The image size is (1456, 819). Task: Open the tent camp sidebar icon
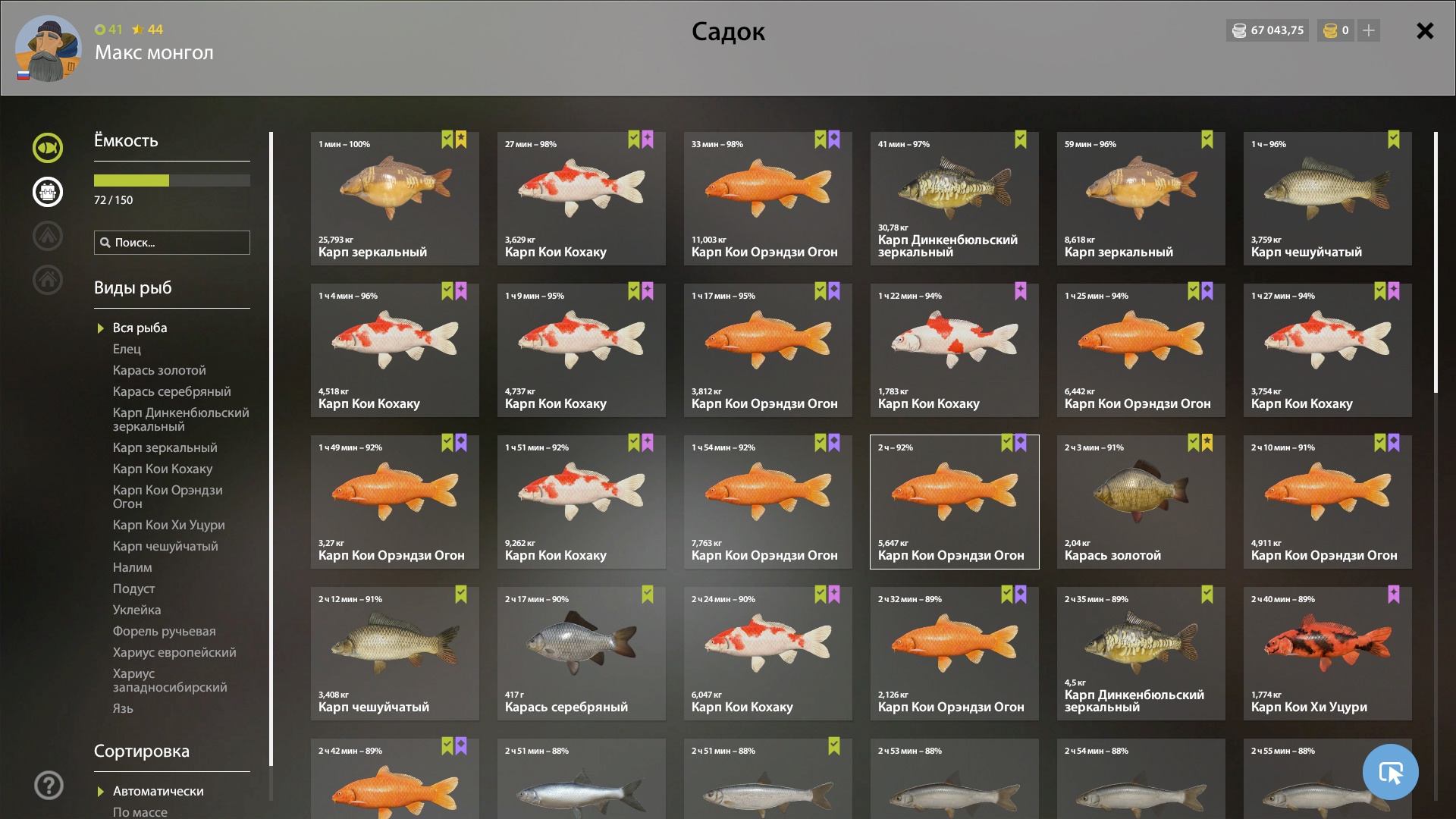pyautogui.click(x=48, y=236)
